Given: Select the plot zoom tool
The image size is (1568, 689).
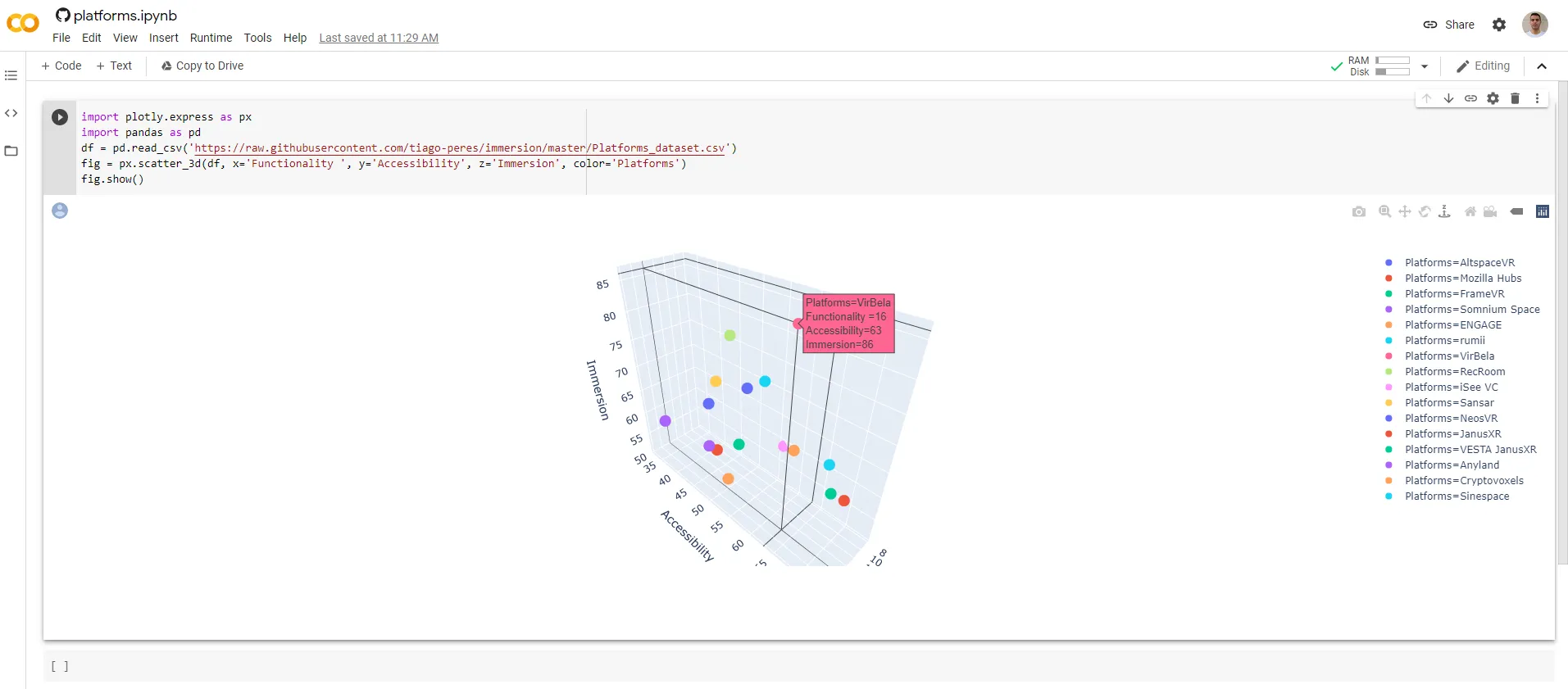Looking at the screenshot, I should point(1385,211).
